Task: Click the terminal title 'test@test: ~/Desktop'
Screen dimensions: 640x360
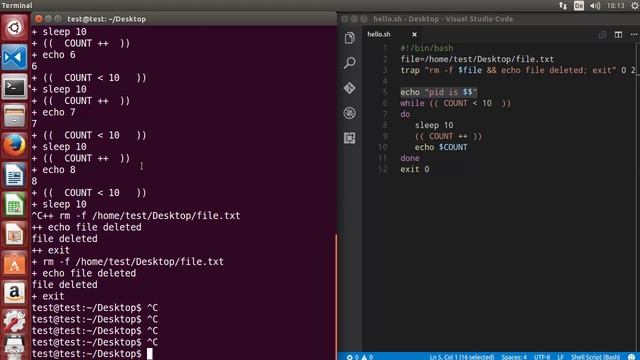Action: tap(107, 19)
